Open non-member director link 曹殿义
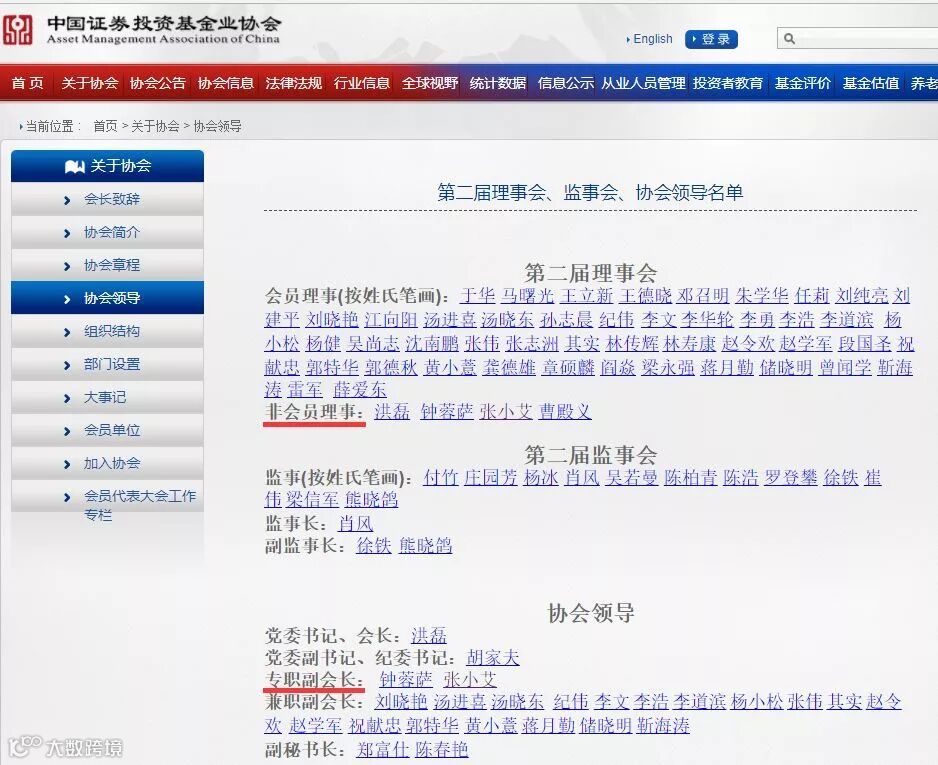Image resolution: width=938 pixels, height=765 pixels. point(565,412)
